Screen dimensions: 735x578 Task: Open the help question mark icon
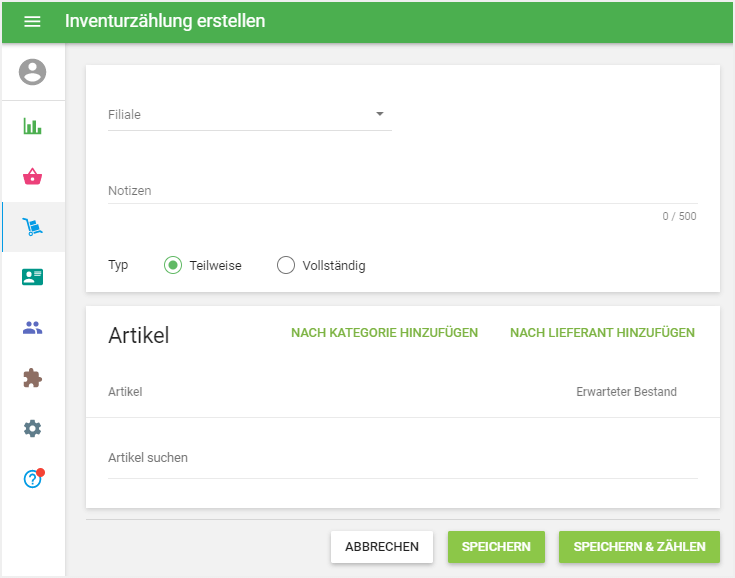33,479
